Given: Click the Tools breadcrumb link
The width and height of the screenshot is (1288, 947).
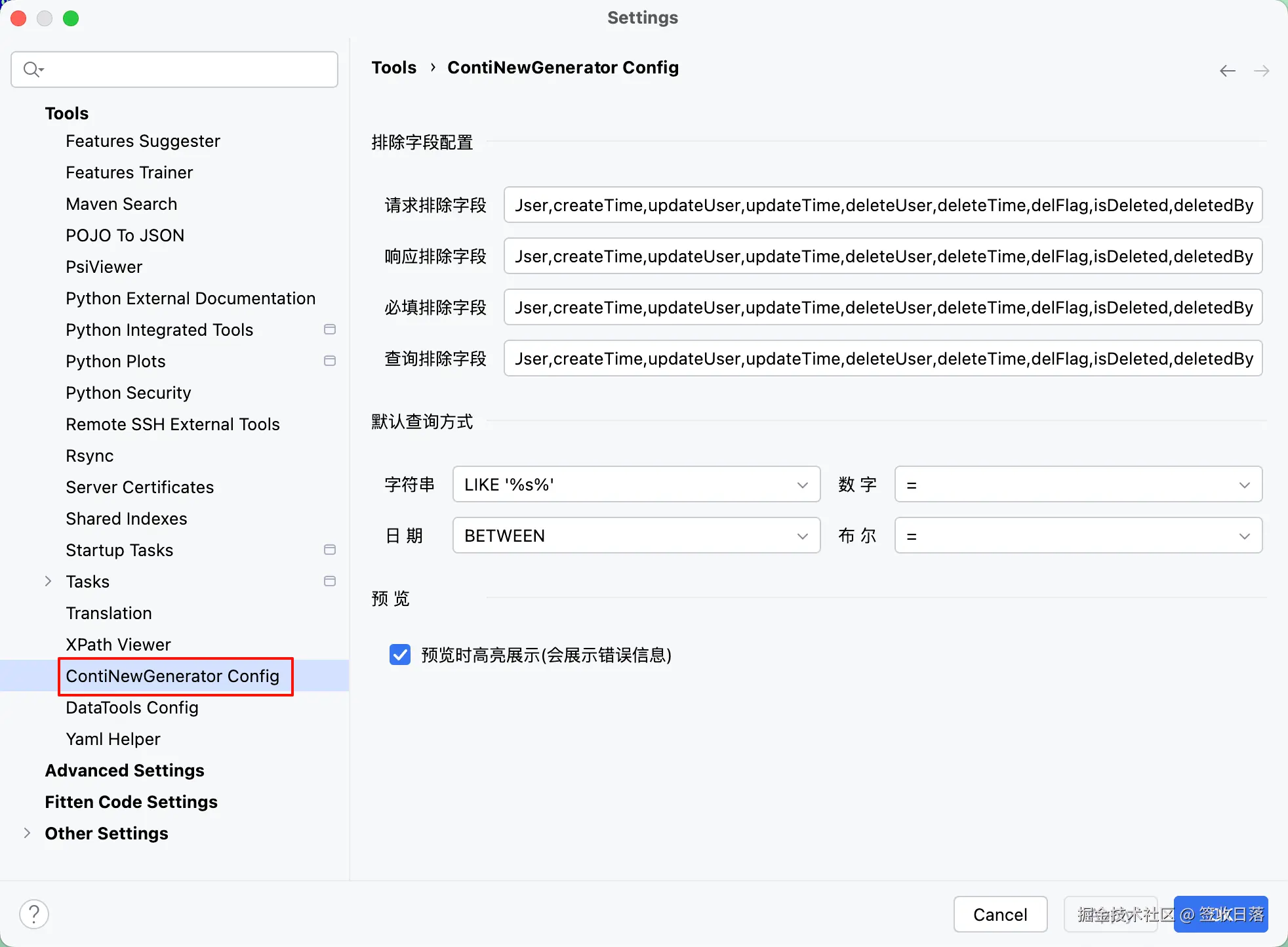Looking at the screenshot, I should (x=393, y=68).
